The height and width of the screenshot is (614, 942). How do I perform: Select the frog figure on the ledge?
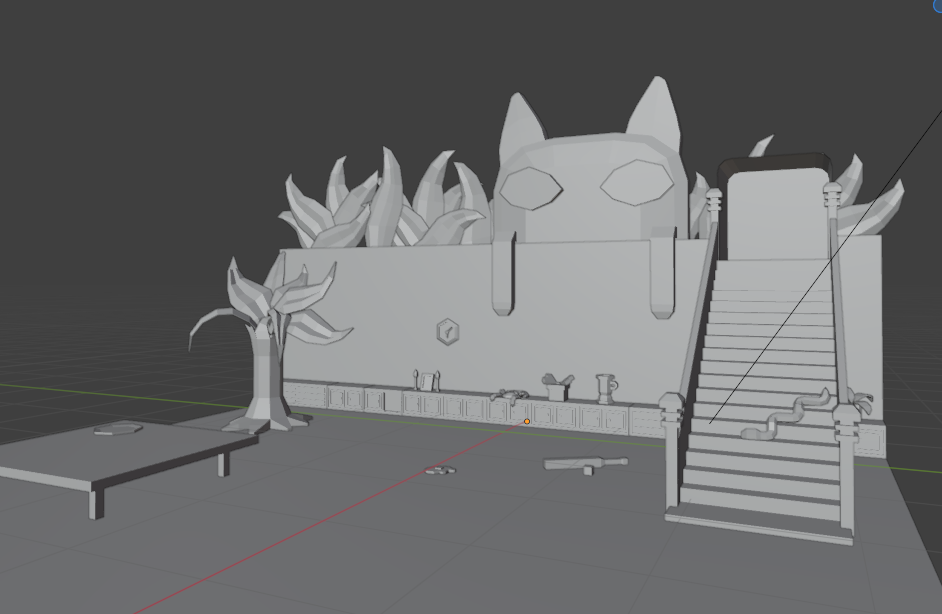508,396
